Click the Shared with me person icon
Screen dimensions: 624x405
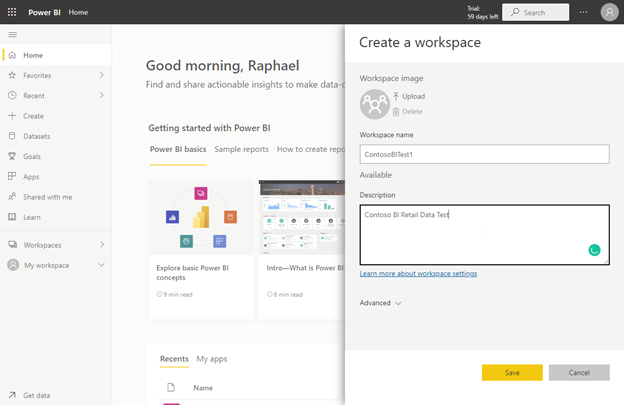(x=12, y=197)
